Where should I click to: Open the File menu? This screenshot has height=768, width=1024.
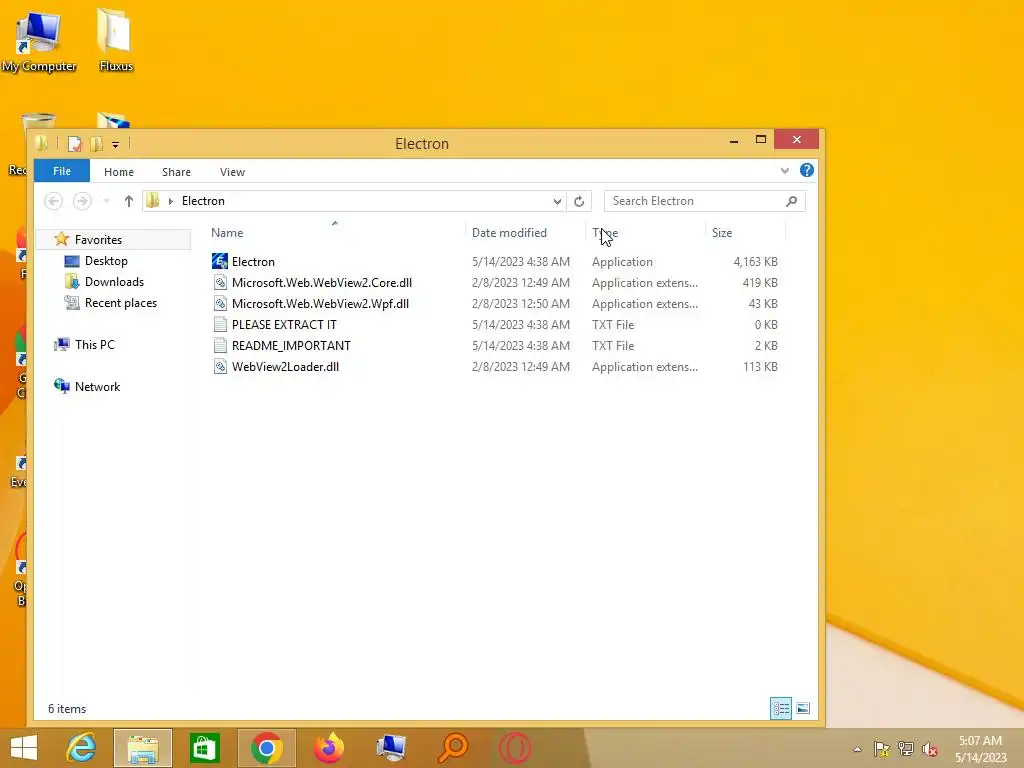[x=62, y=171]
